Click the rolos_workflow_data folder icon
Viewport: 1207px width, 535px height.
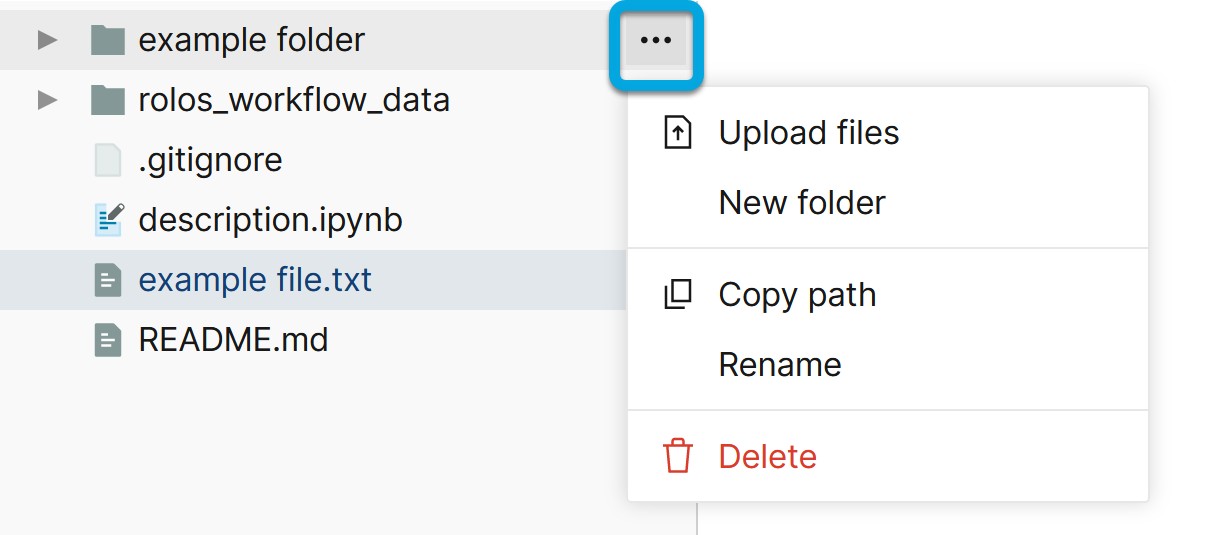point(107,100)
